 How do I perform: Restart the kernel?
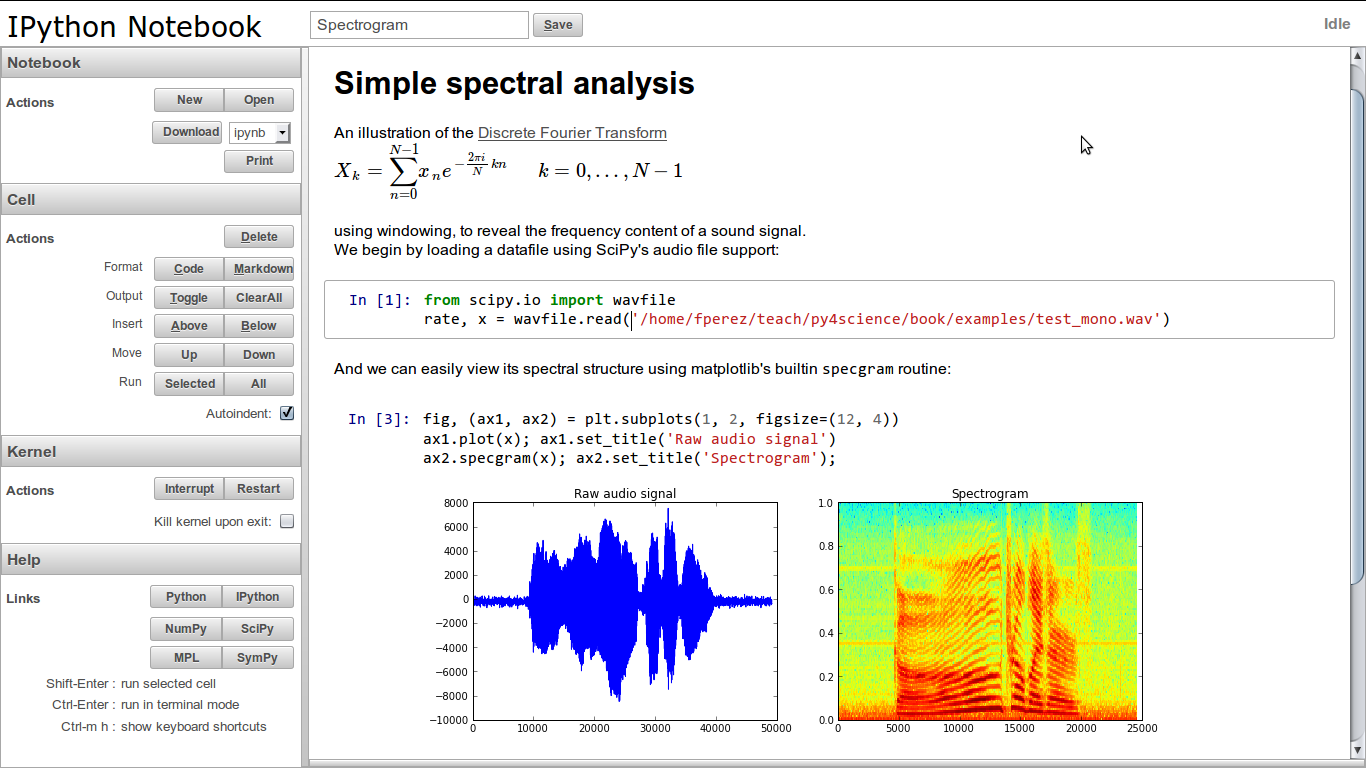coord(259,489)
